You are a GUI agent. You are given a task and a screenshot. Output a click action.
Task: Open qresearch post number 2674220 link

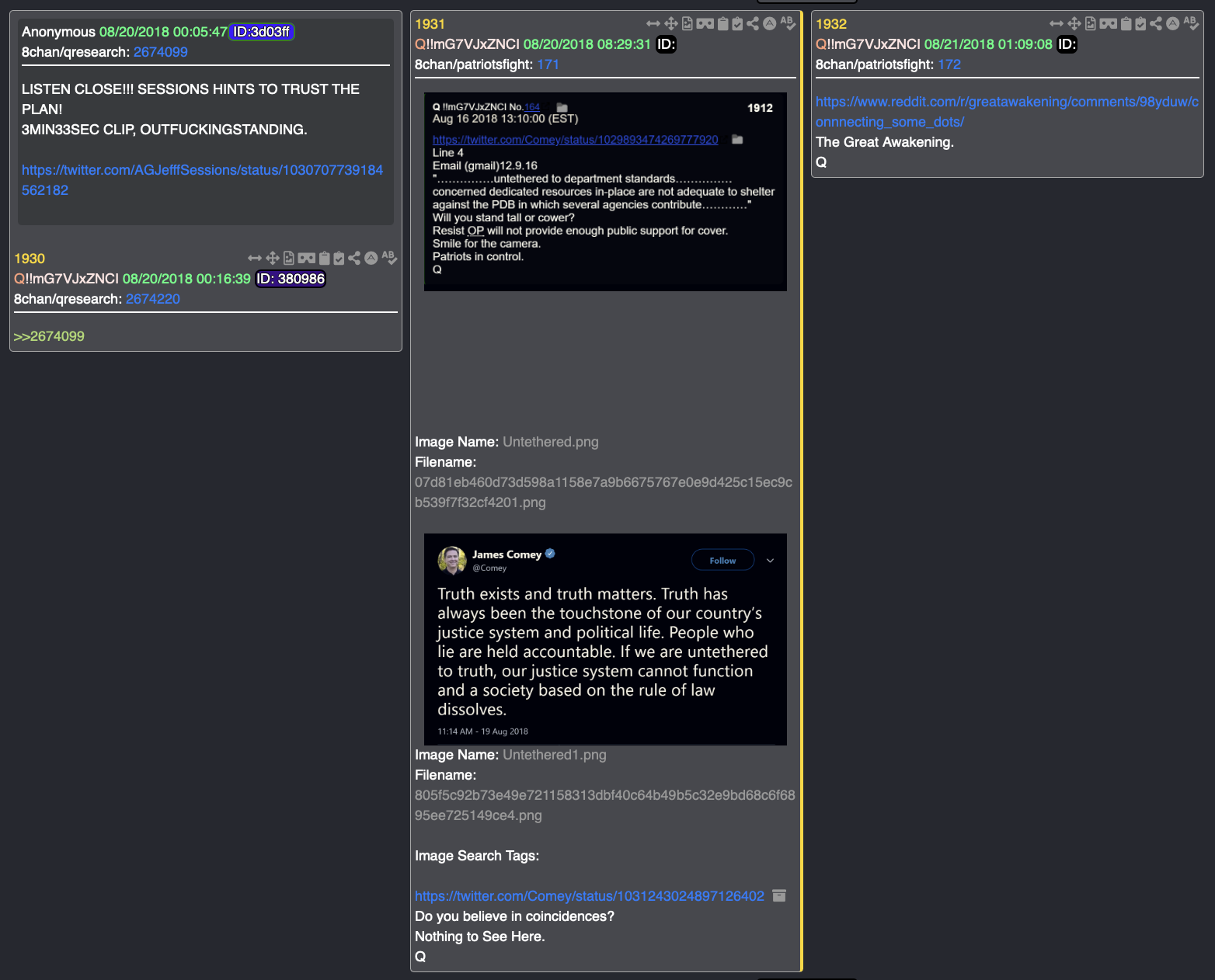(153, 299)
